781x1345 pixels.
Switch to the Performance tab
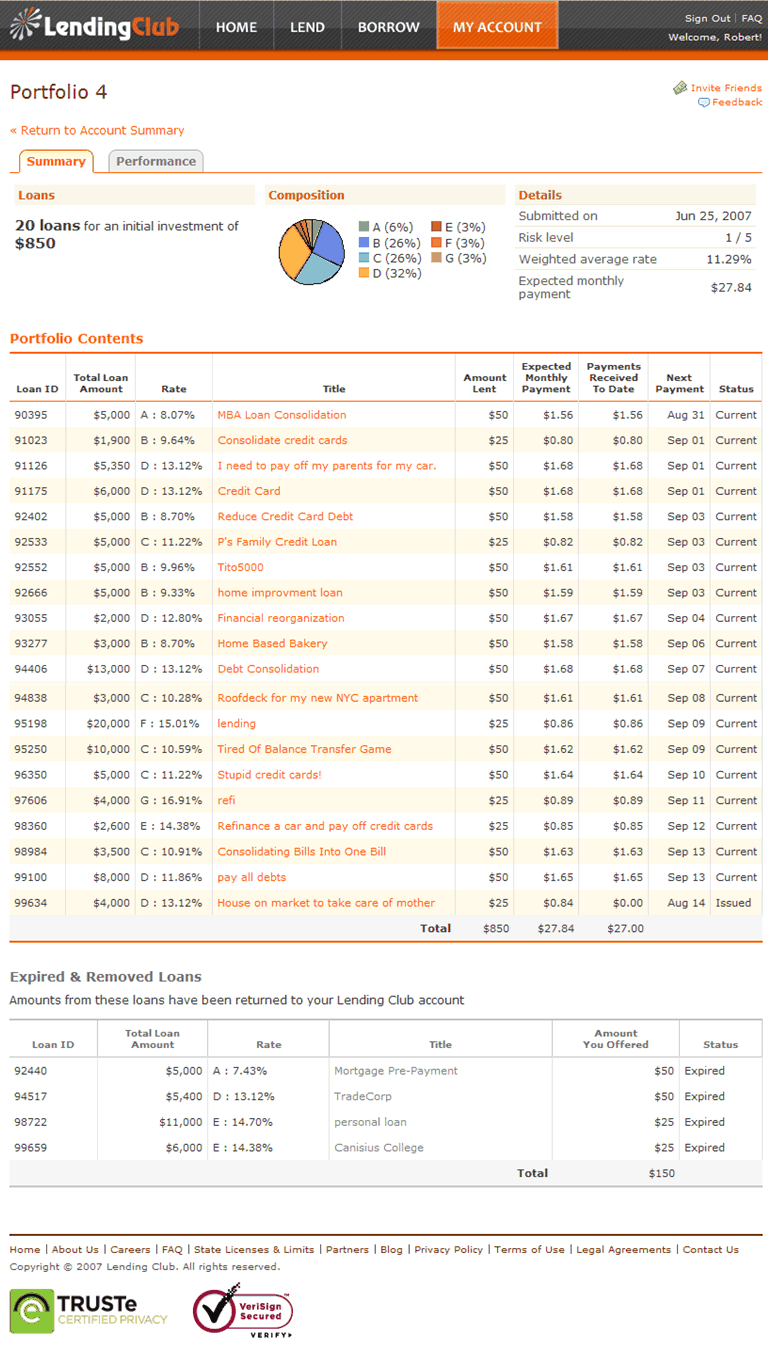pos(155,161)
